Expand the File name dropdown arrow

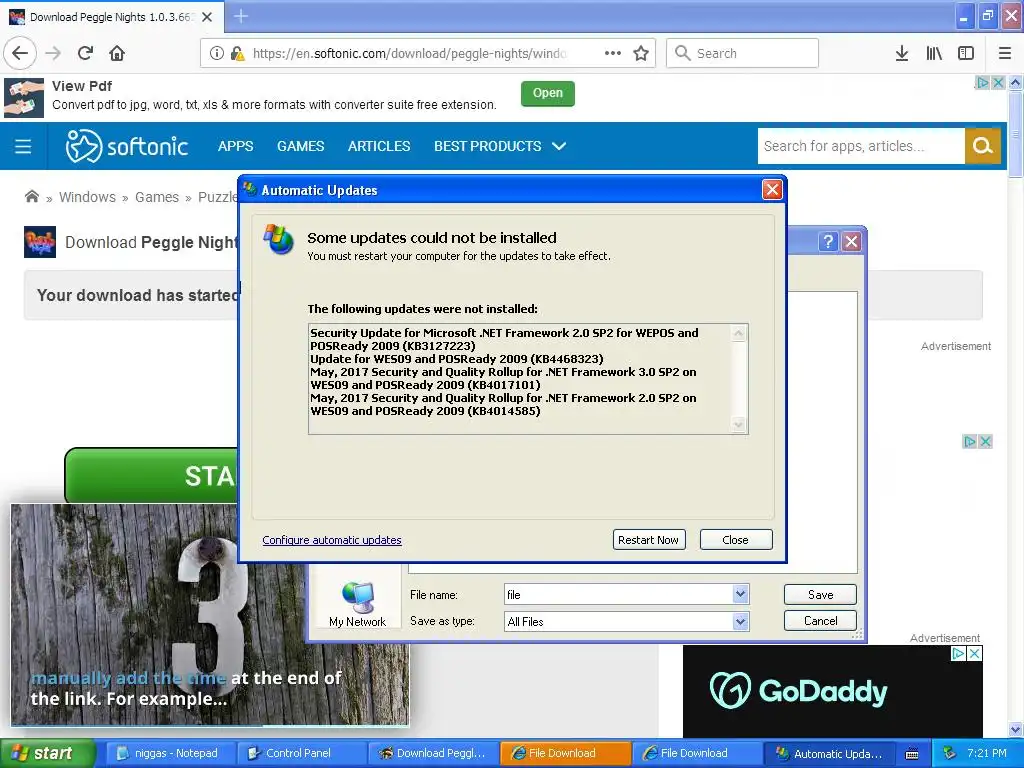pos(740,594)
